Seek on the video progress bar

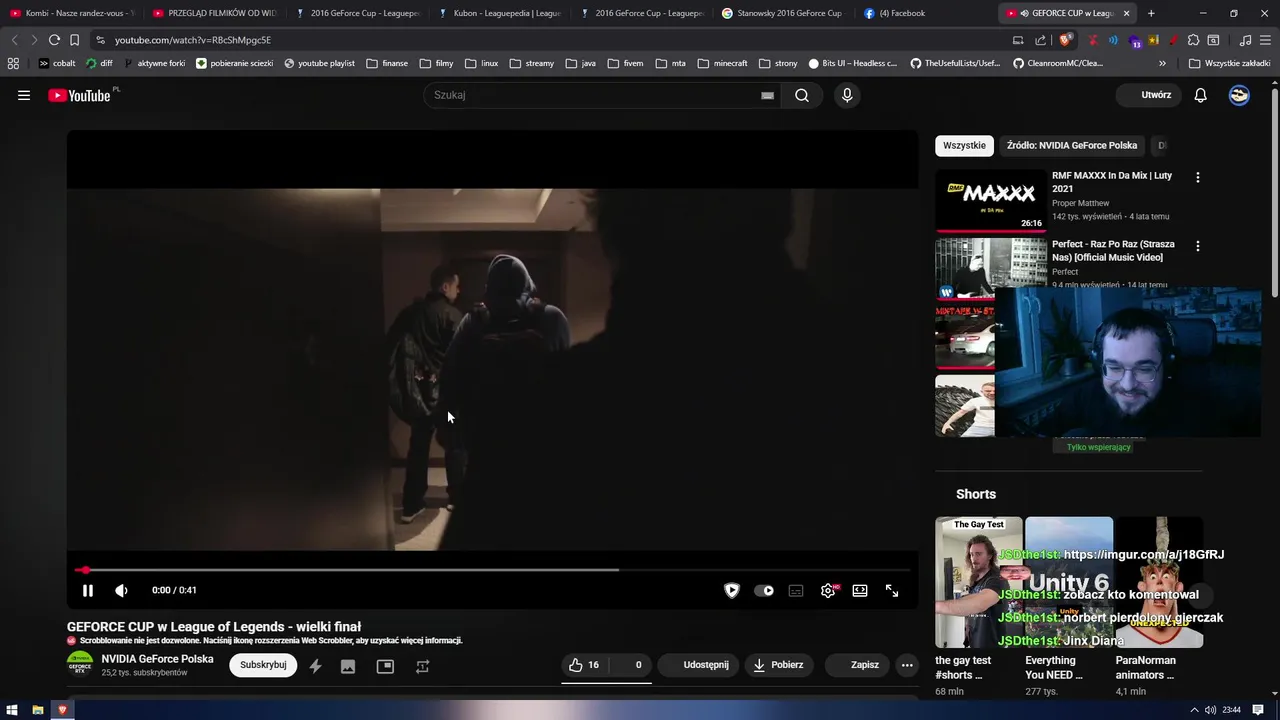click(492, 570)
